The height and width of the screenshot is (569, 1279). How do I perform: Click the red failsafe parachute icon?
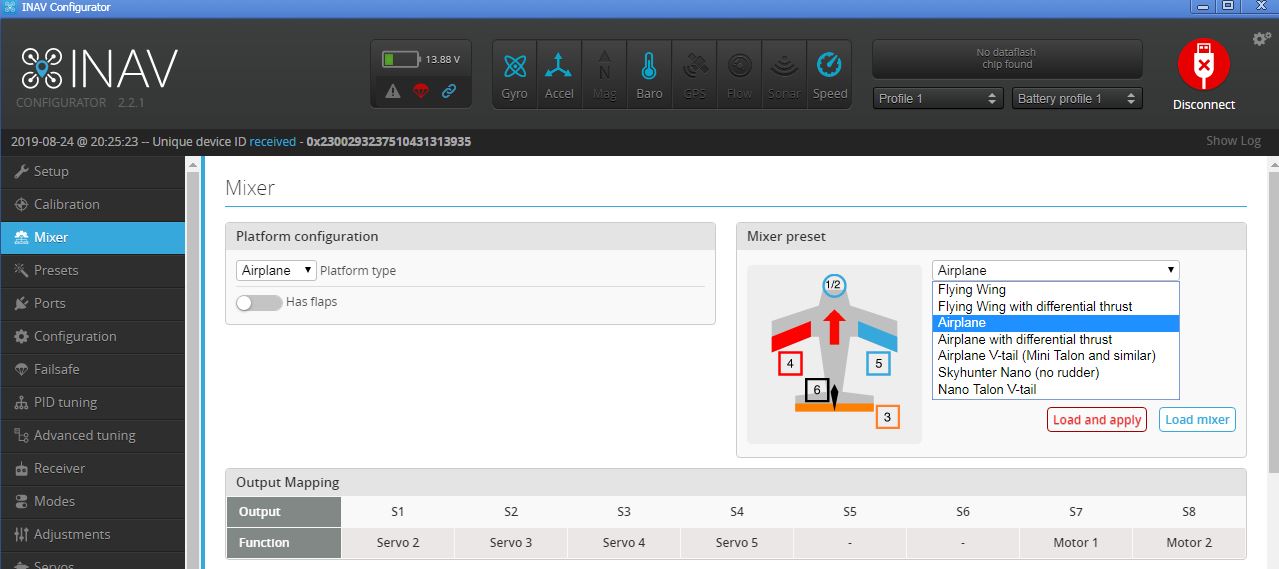421,91
